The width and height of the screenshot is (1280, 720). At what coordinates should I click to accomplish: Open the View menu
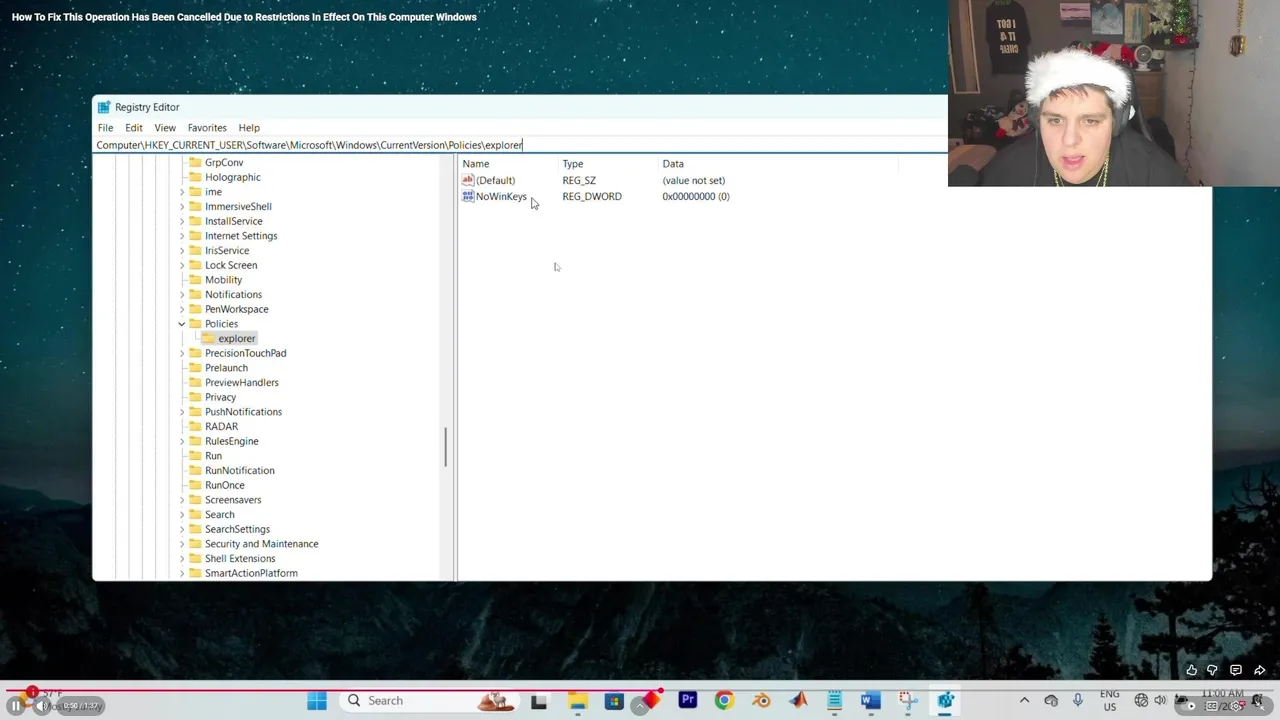(165, 128)
